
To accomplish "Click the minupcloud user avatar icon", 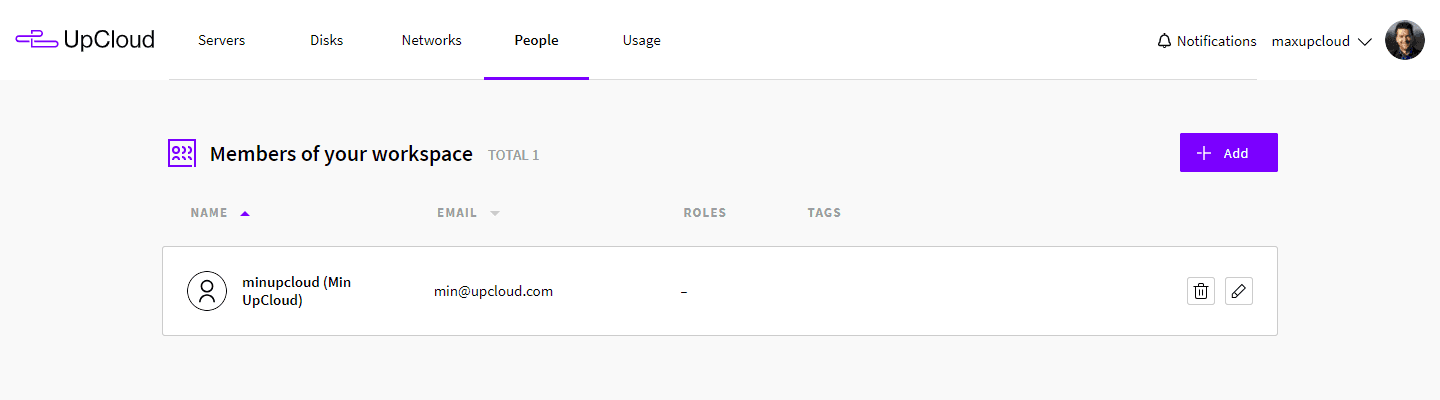I will [x=207, y=291].
